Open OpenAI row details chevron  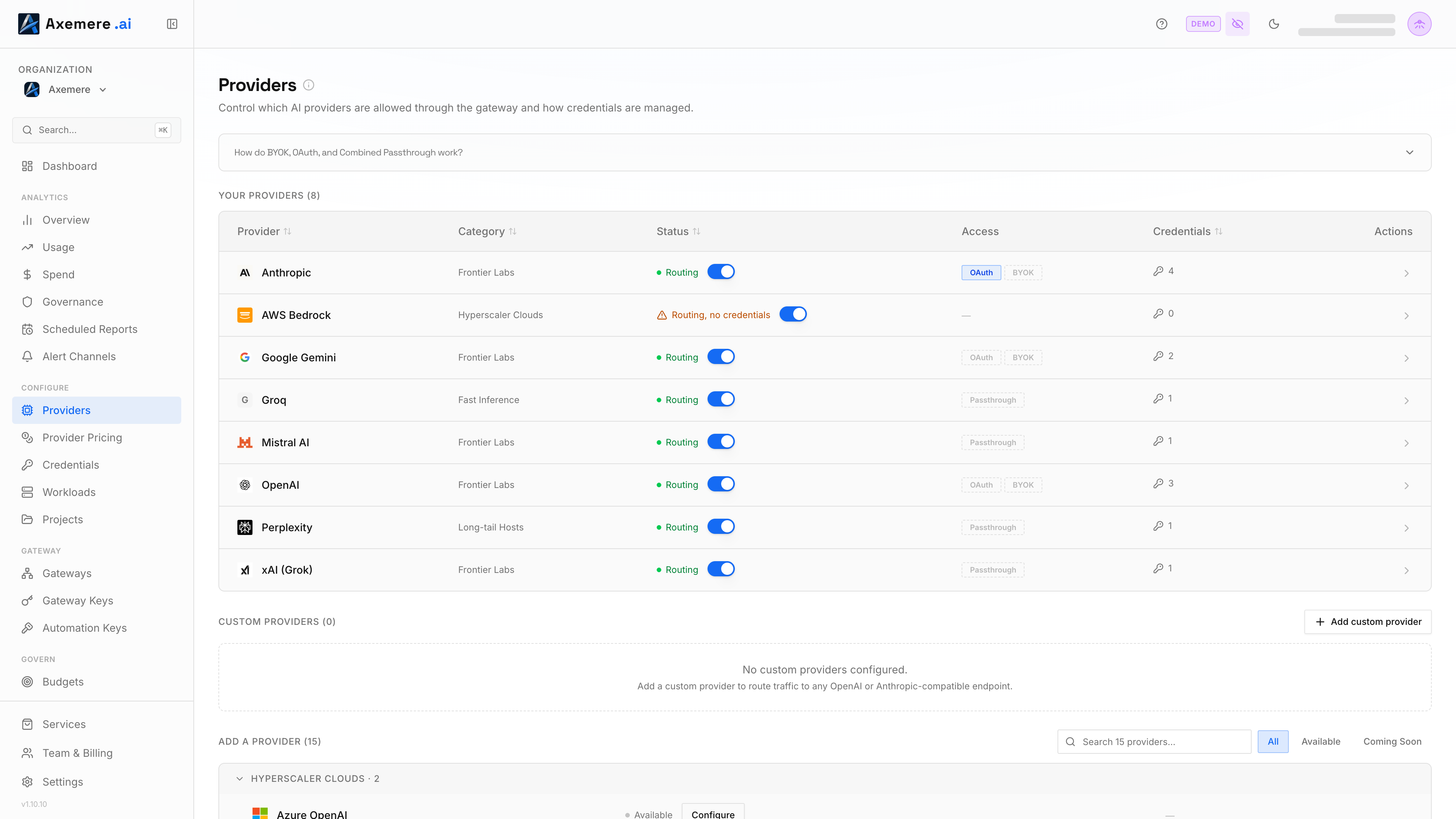[x=1406, y=485]
